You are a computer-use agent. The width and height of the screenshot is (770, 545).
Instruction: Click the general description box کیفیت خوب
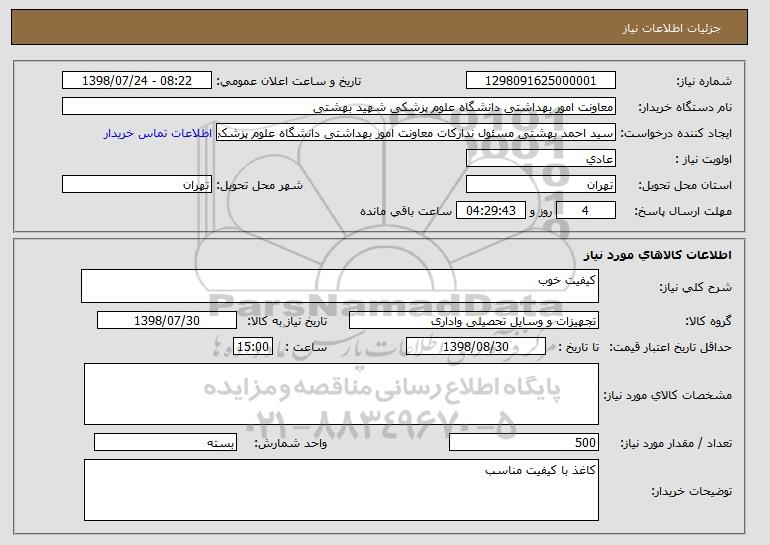tap(340, 286)
